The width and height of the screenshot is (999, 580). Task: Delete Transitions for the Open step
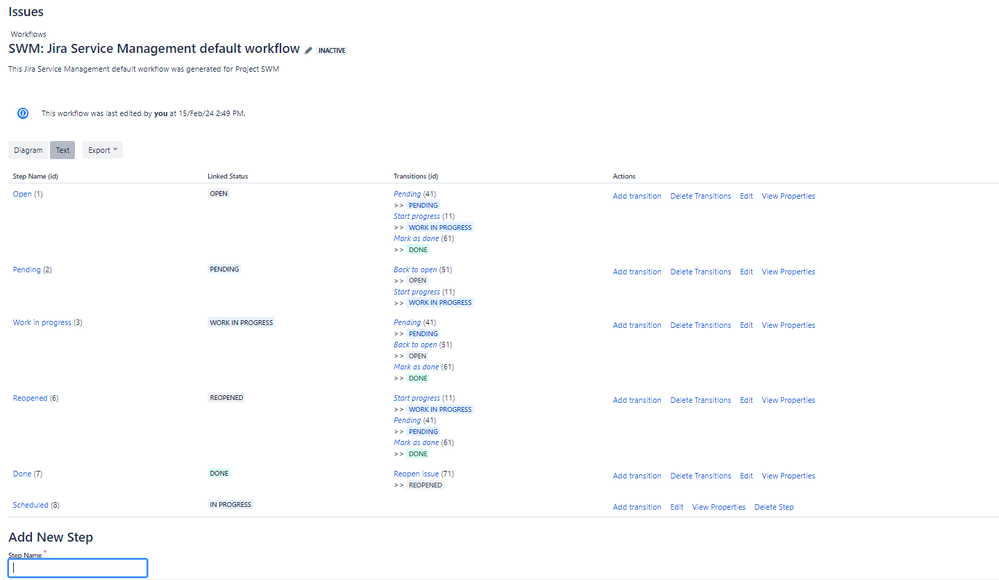(x=701, y=196)
